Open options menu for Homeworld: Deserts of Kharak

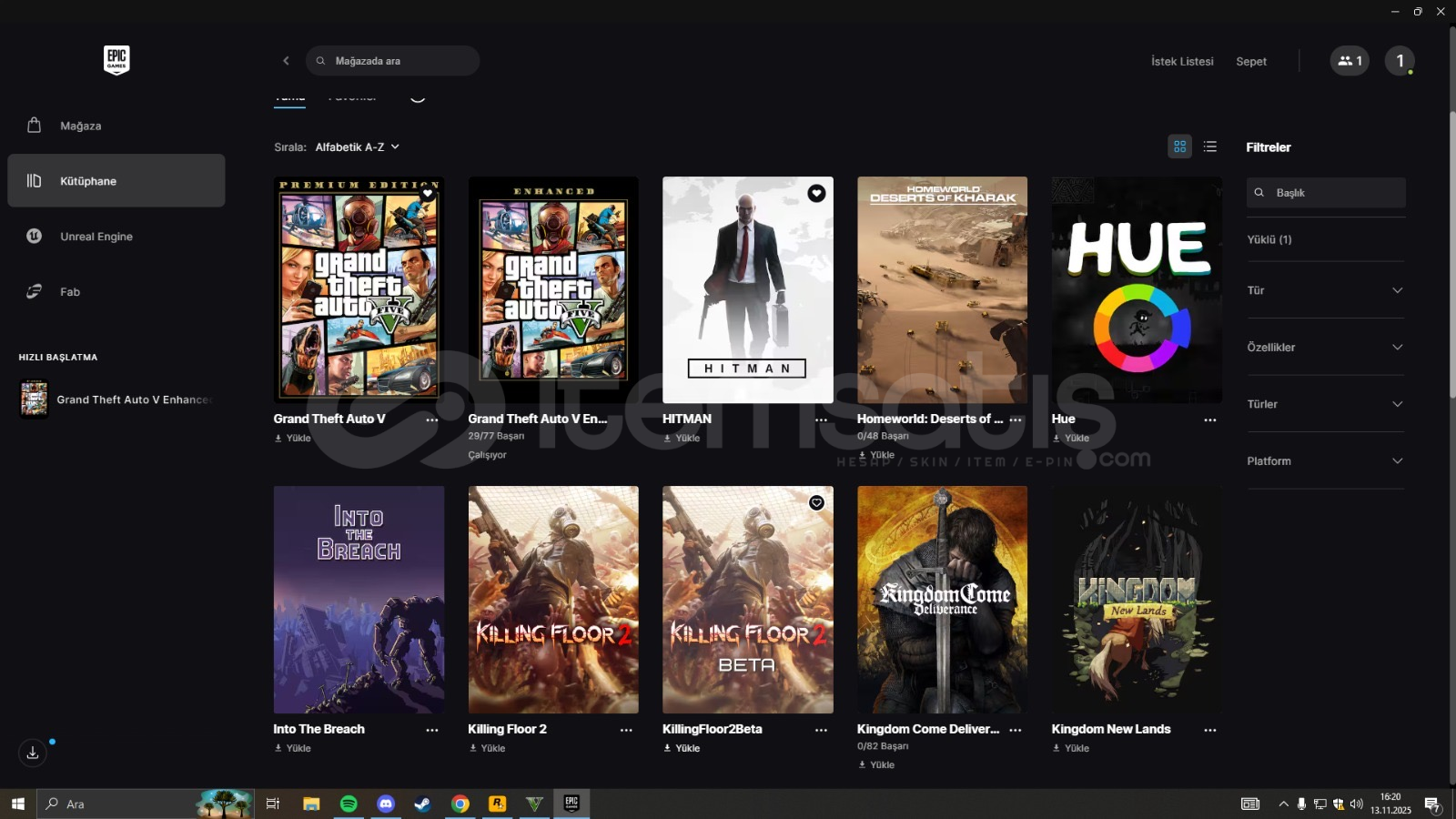(1016, 420)
